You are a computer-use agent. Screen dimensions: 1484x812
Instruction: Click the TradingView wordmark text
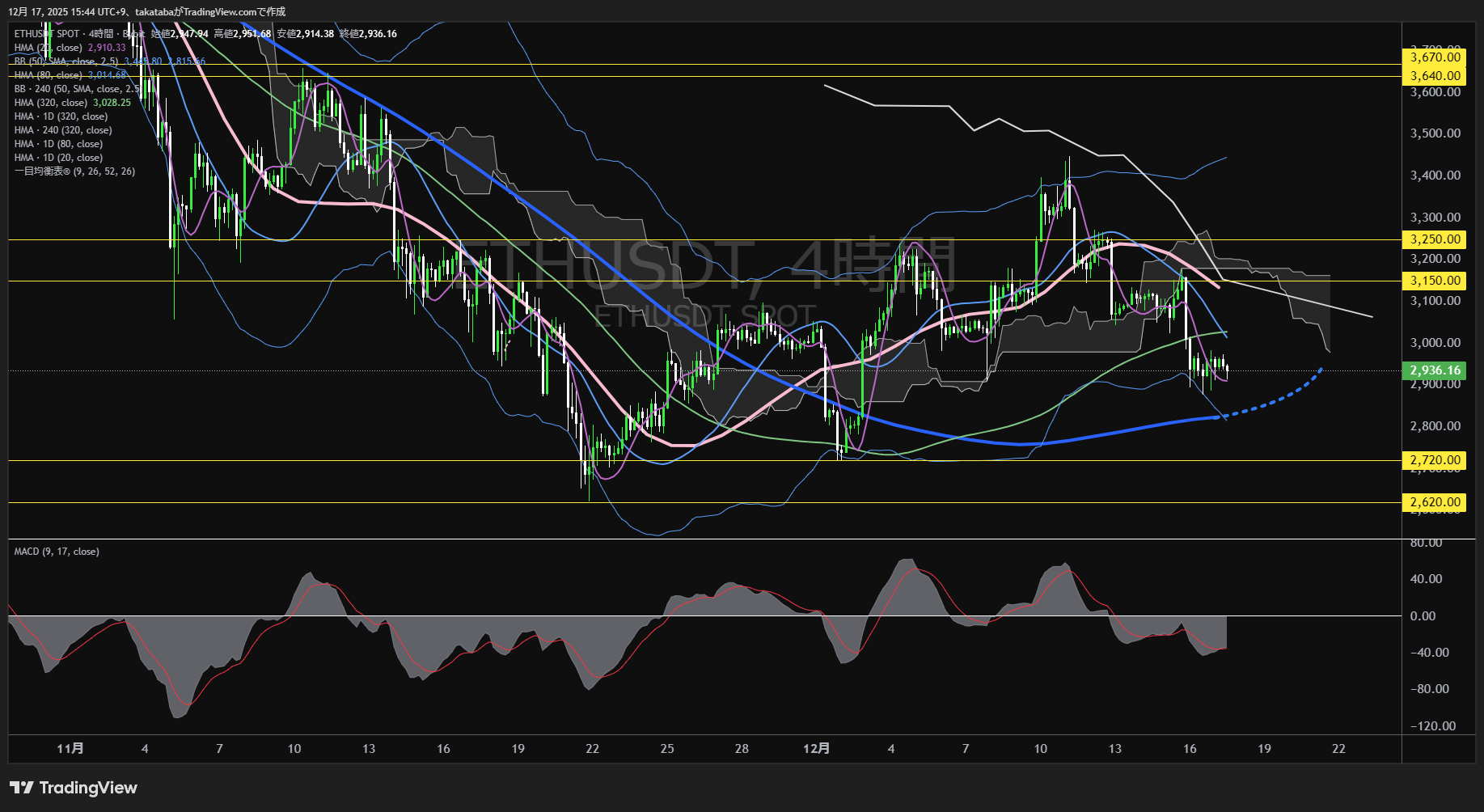tap(88, 788)
